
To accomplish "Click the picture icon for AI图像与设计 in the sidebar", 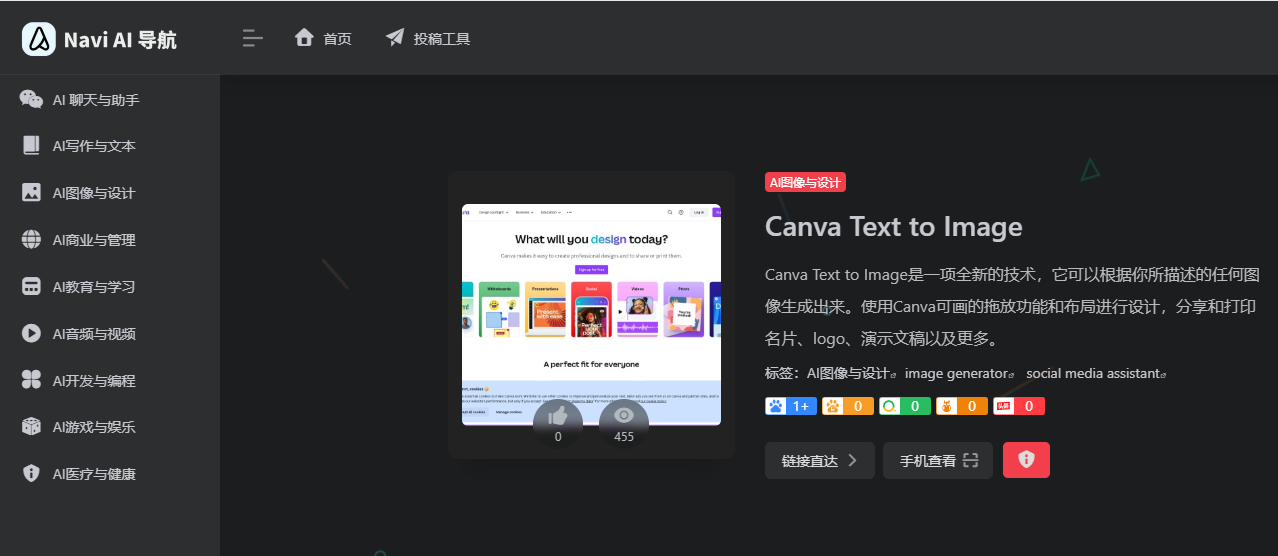I will pyautogui.click(x=32, y=193).
